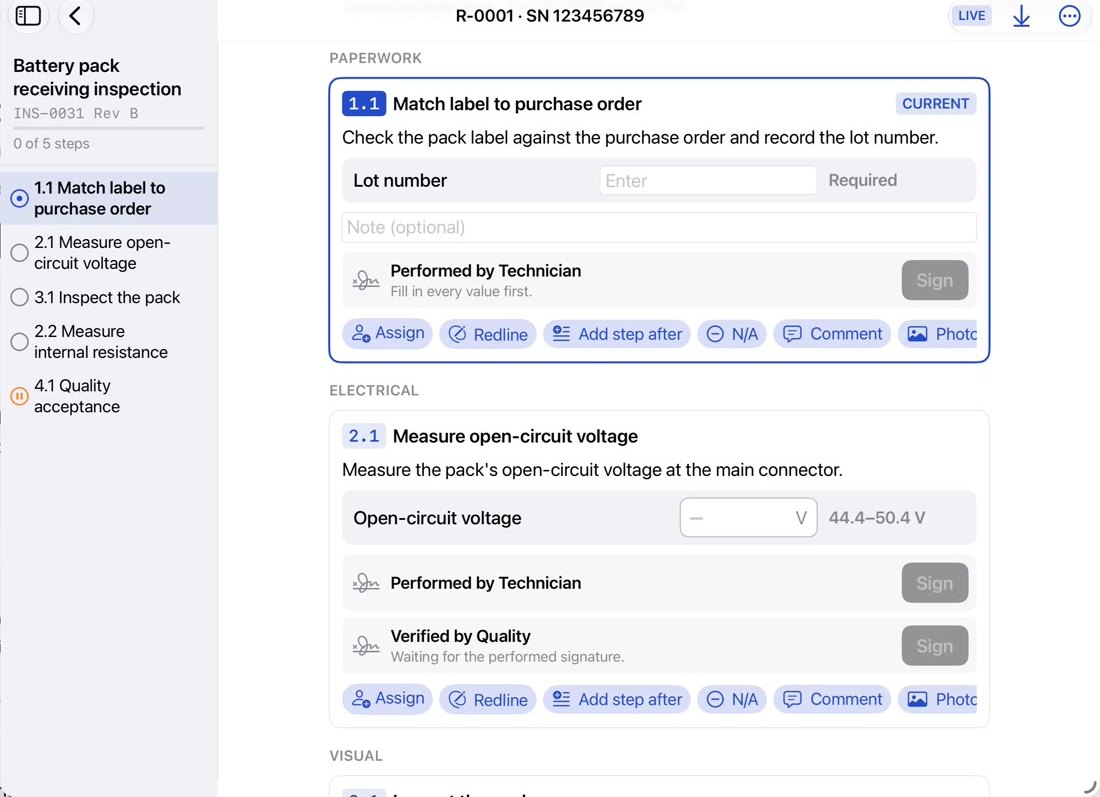Add step after step 2.1
Screen dimensions: 1100x797
(x=617, y=699)
